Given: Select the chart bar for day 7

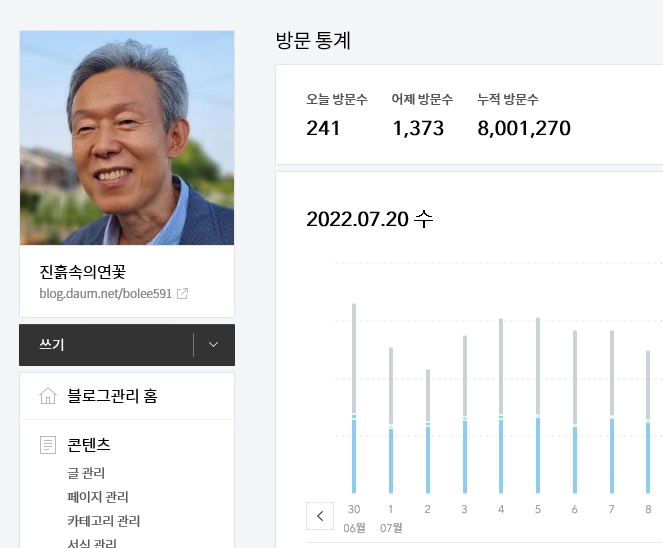Looking at the screenshot, I should tap(611, 412).
